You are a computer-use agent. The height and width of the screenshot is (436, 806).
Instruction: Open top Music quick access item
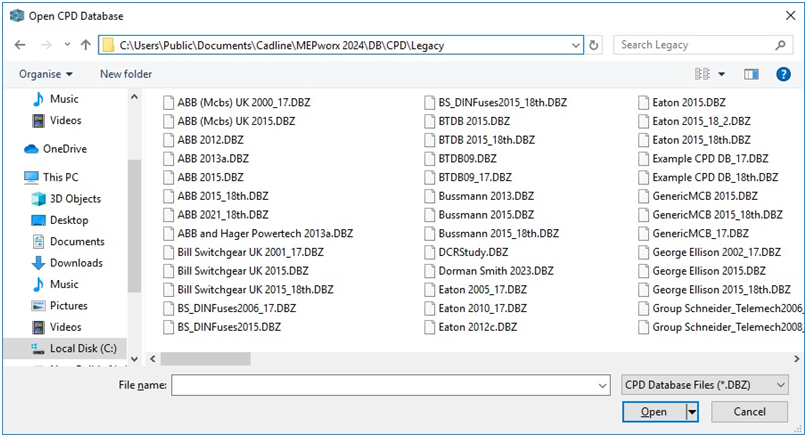[x=56, y=99]
